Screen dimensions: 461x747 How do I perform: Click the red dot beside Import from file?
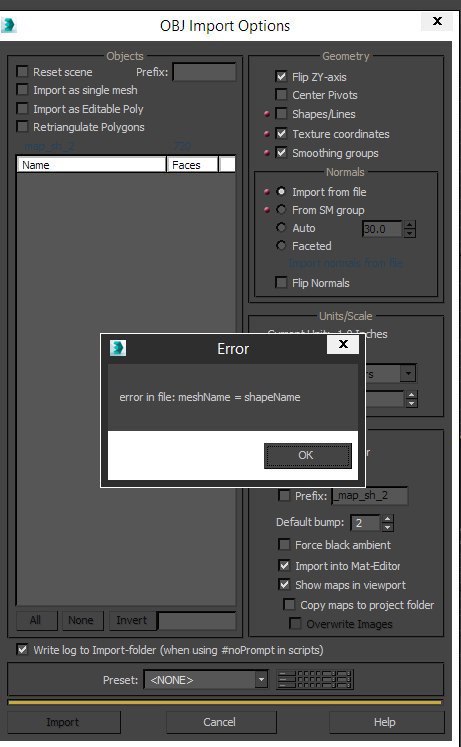point(267,192)
